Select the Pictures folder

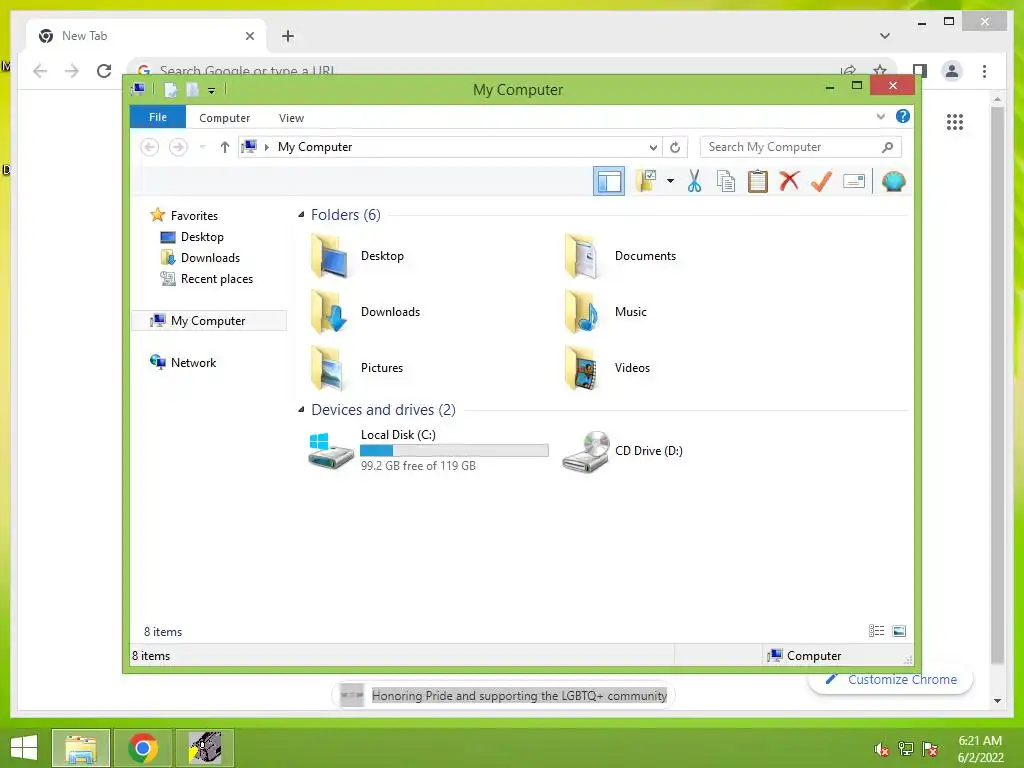357,368
